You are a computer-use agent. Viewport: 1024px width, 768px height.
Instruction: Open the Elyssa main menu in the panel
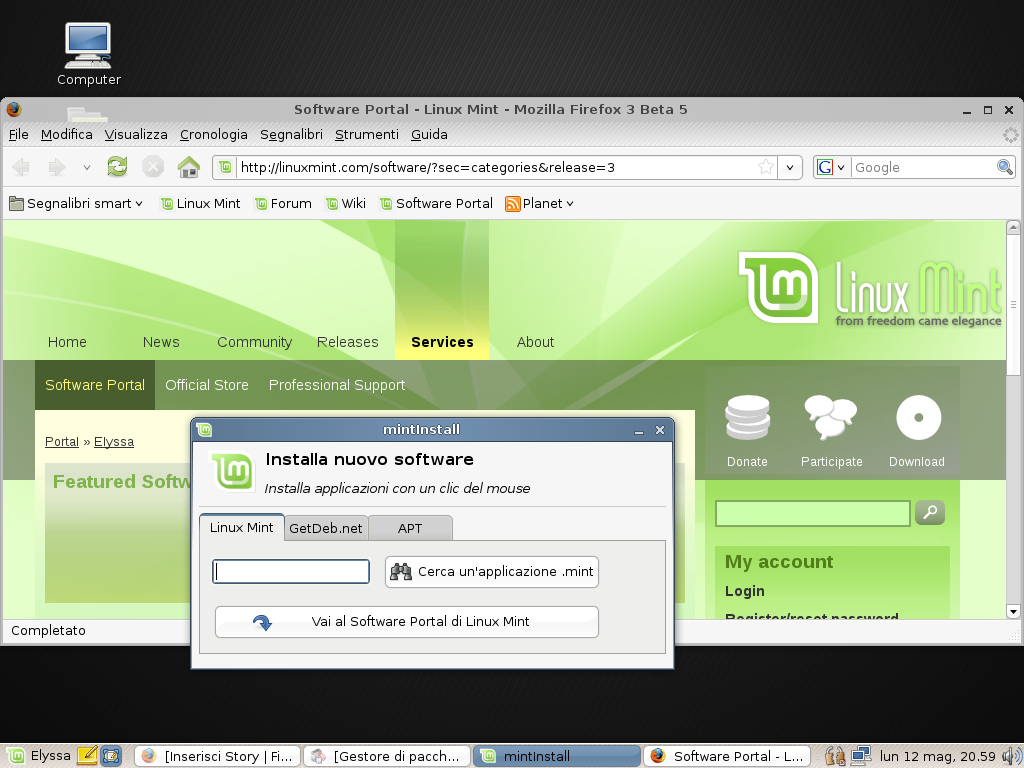coord(39,756)
